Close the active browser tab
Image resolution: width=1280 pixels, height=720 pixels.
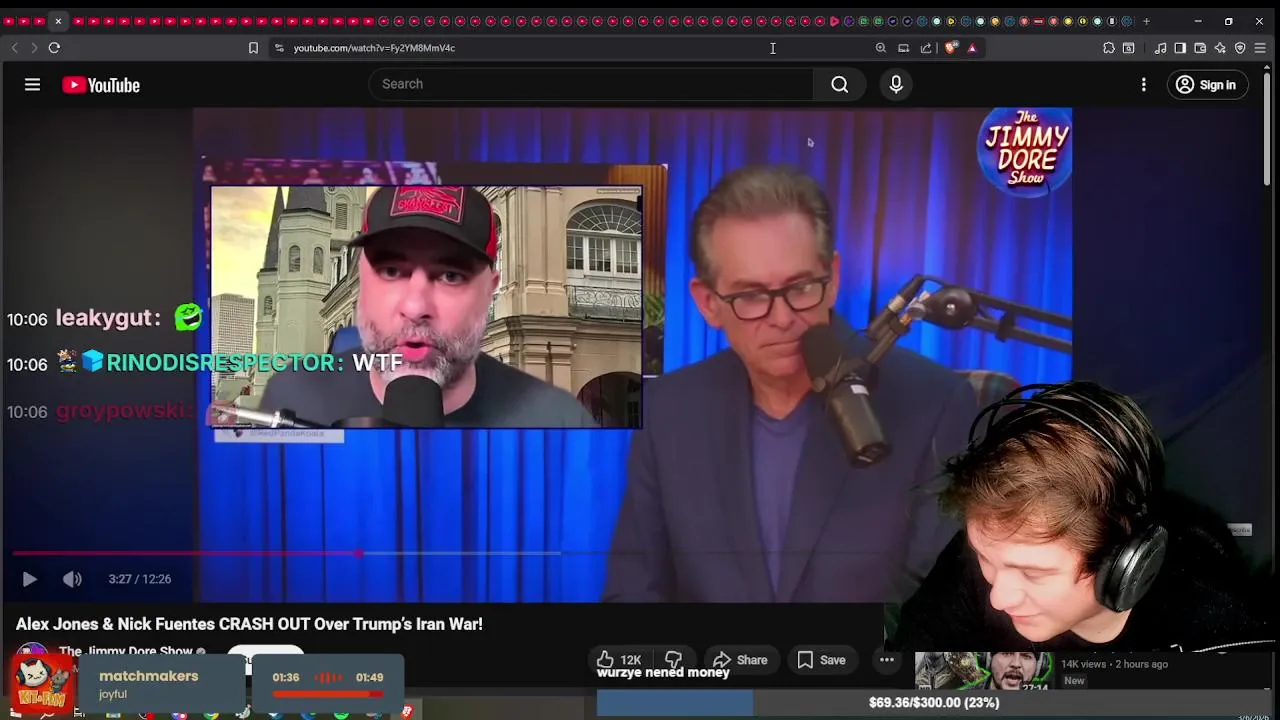click(x=58, y=21)
